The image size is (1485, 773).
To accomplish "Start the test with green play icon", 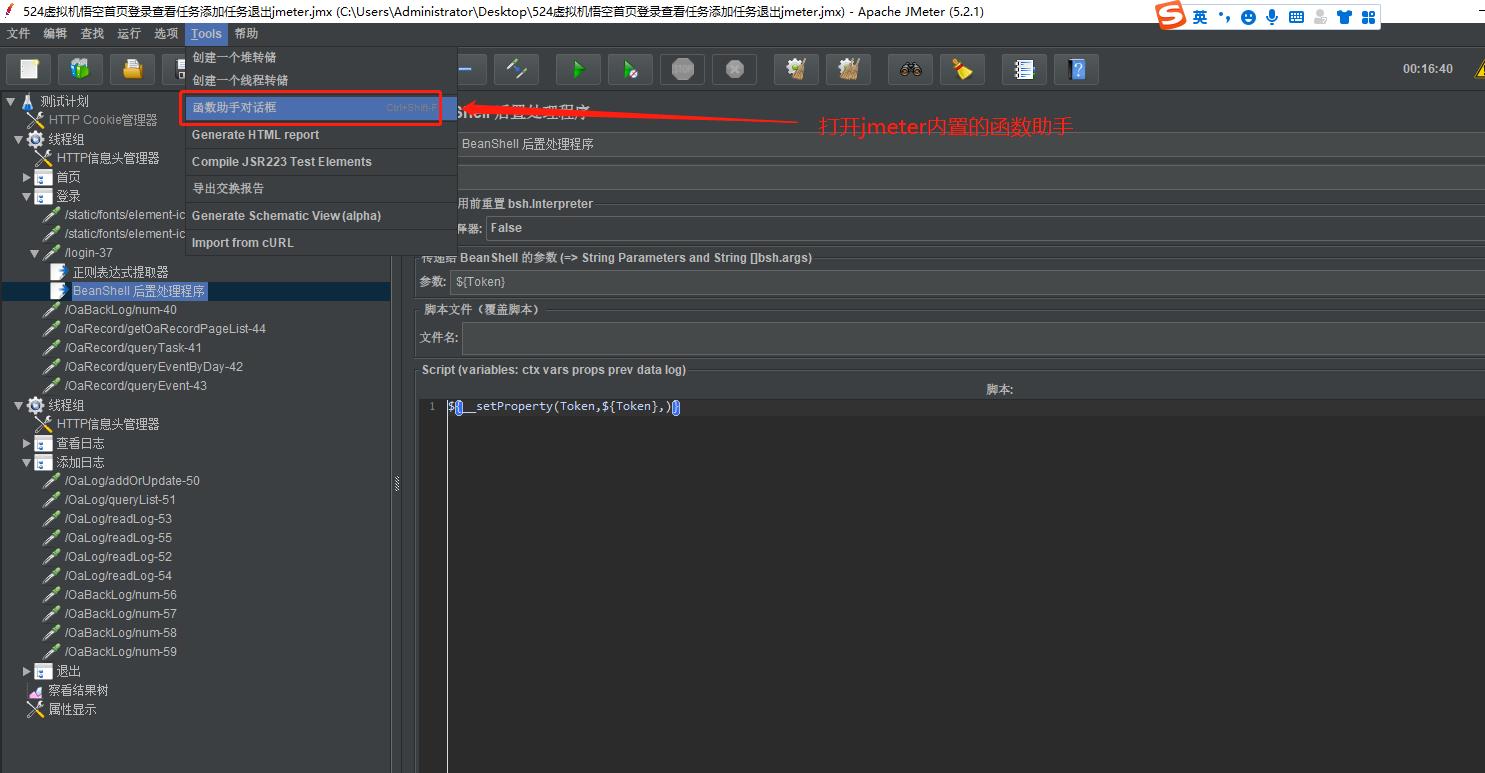I will click(578, 69).
